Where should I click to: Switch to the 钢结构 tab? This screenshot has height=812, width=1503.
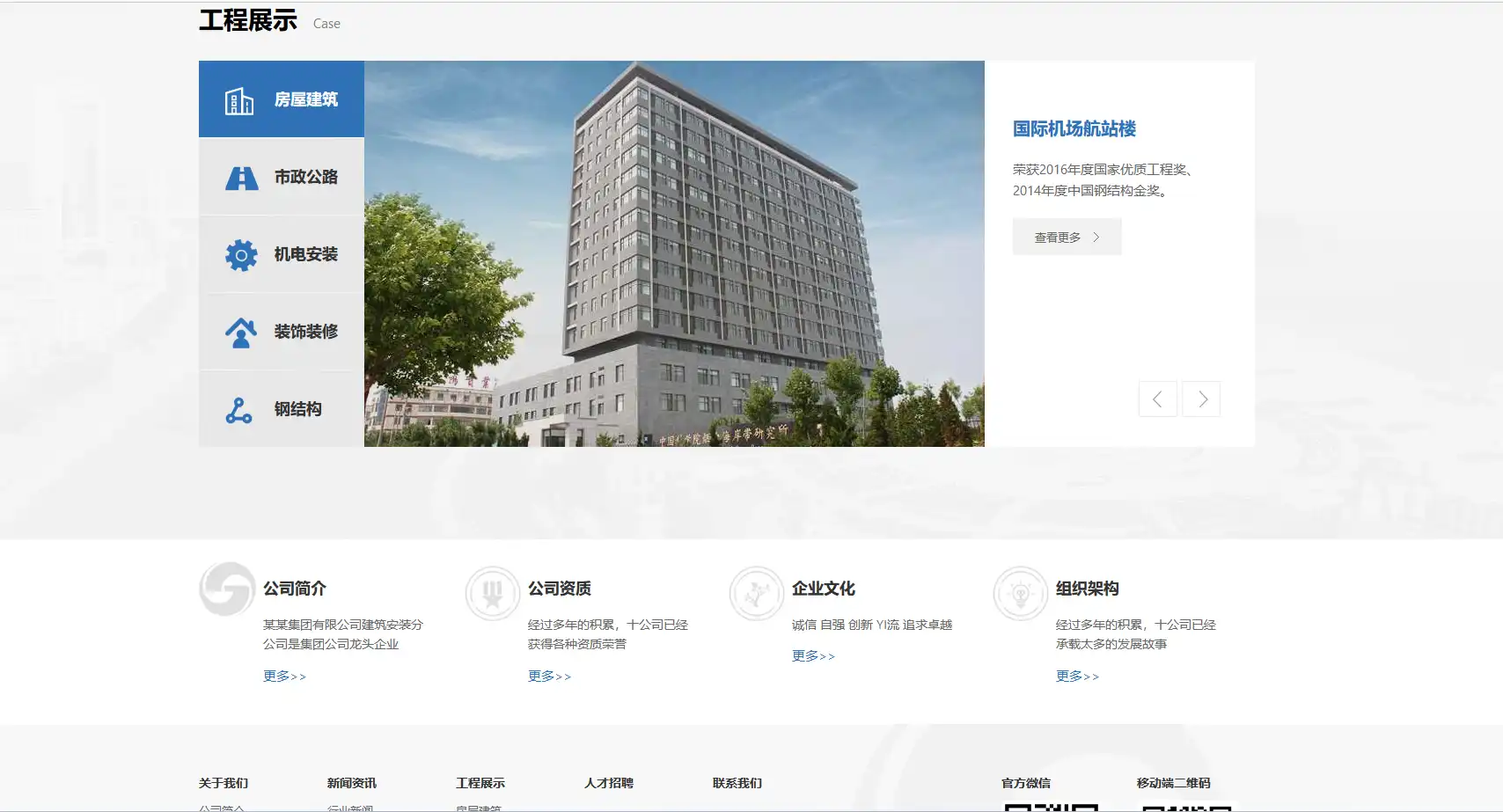click(x=297, y=409)
